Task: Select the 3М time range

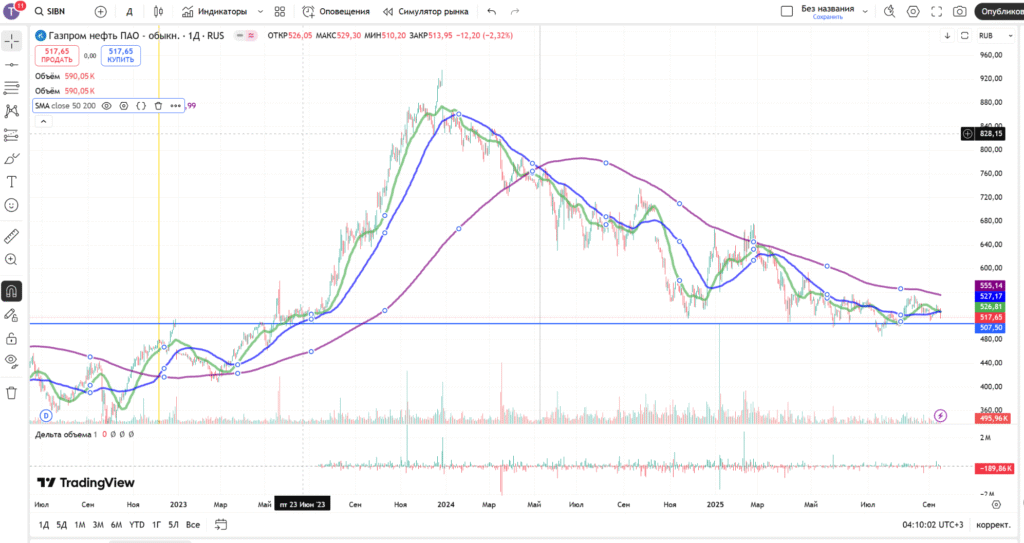Action: [x=98, y=525]
